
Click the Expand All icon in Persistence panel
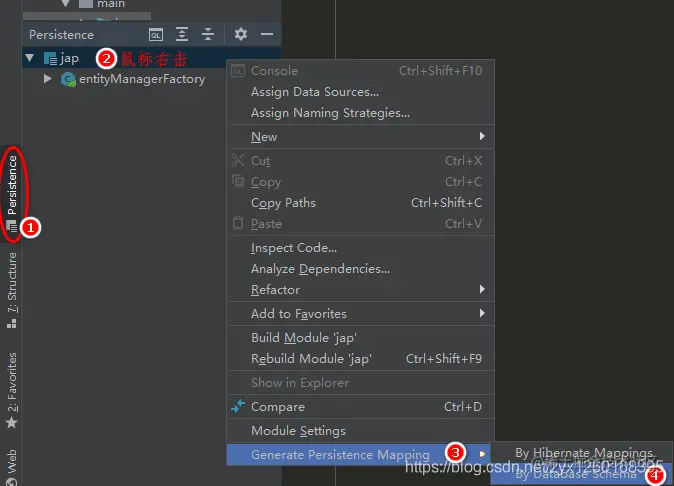point(182,34)
